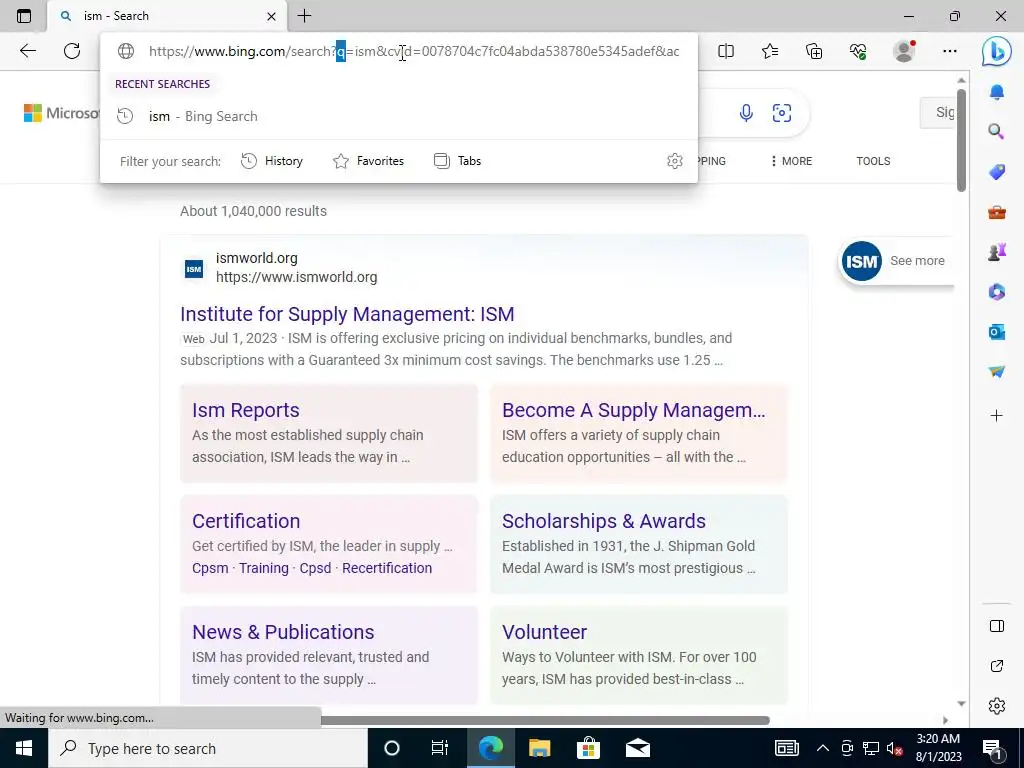Open News & Publications sublink
The image size is (1024, 768).
[x=283, y=632]
